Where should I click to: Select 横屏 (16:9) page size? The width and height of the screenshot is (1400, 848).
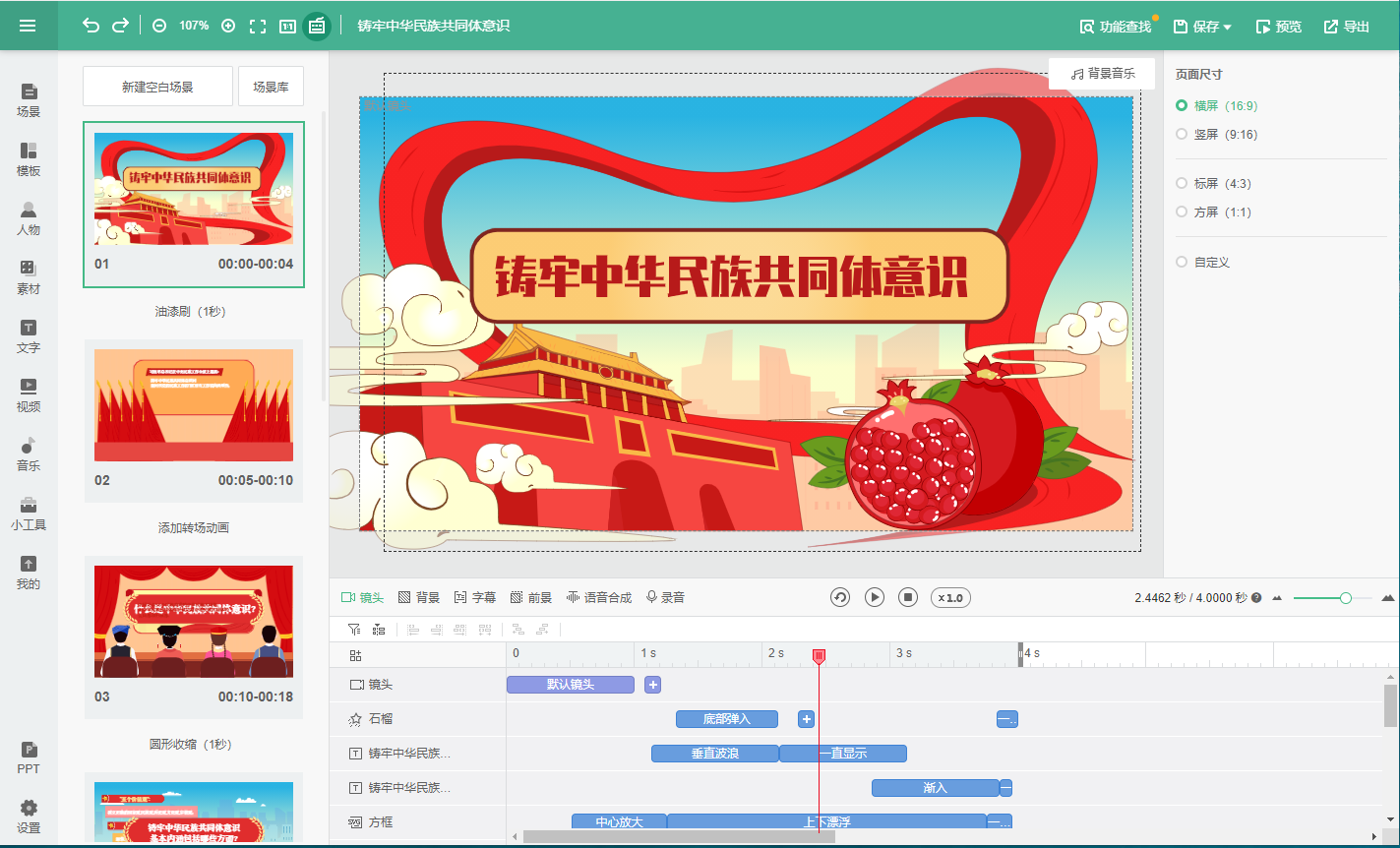point(1216,105)
